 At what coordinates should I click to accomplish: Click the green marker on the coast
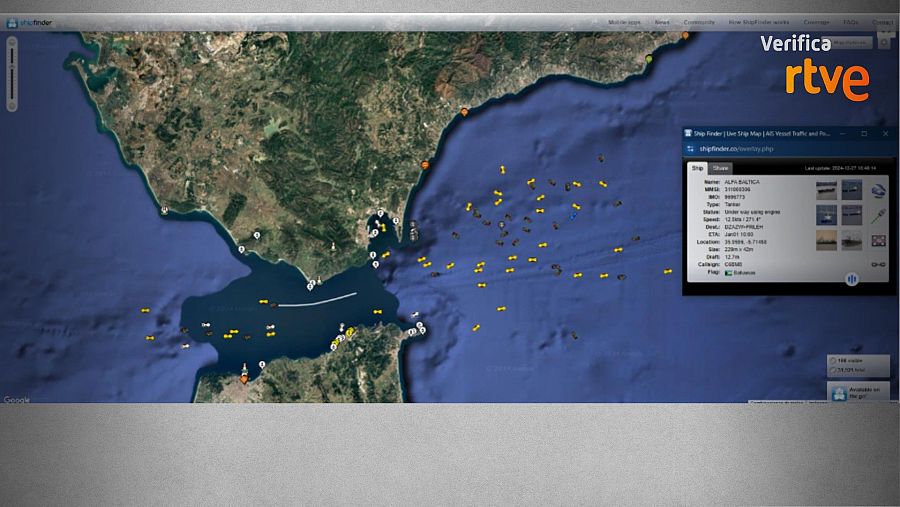(x=649, y=59)
